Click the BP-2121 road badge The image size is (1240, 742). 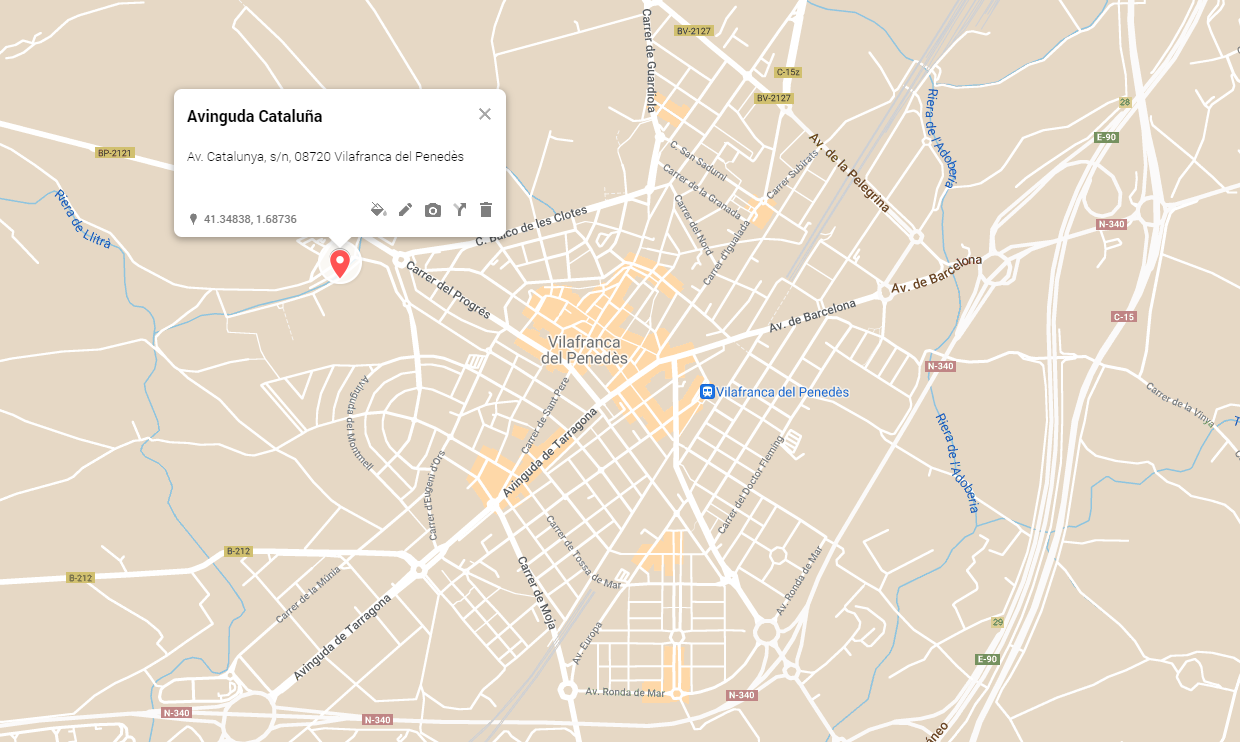115,153
